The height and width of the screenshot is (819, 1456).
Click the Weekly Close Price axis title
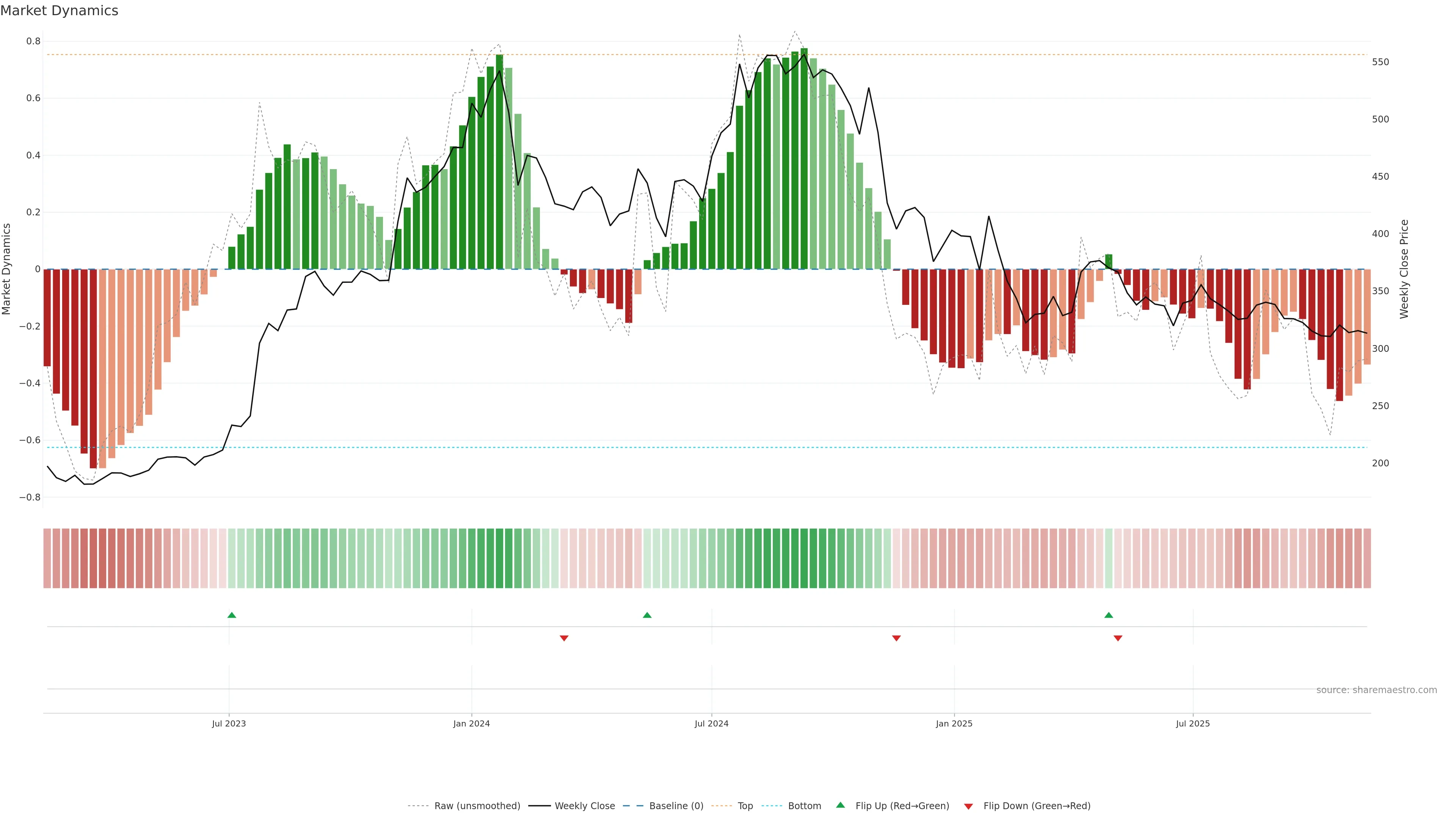pos(1404,269)
